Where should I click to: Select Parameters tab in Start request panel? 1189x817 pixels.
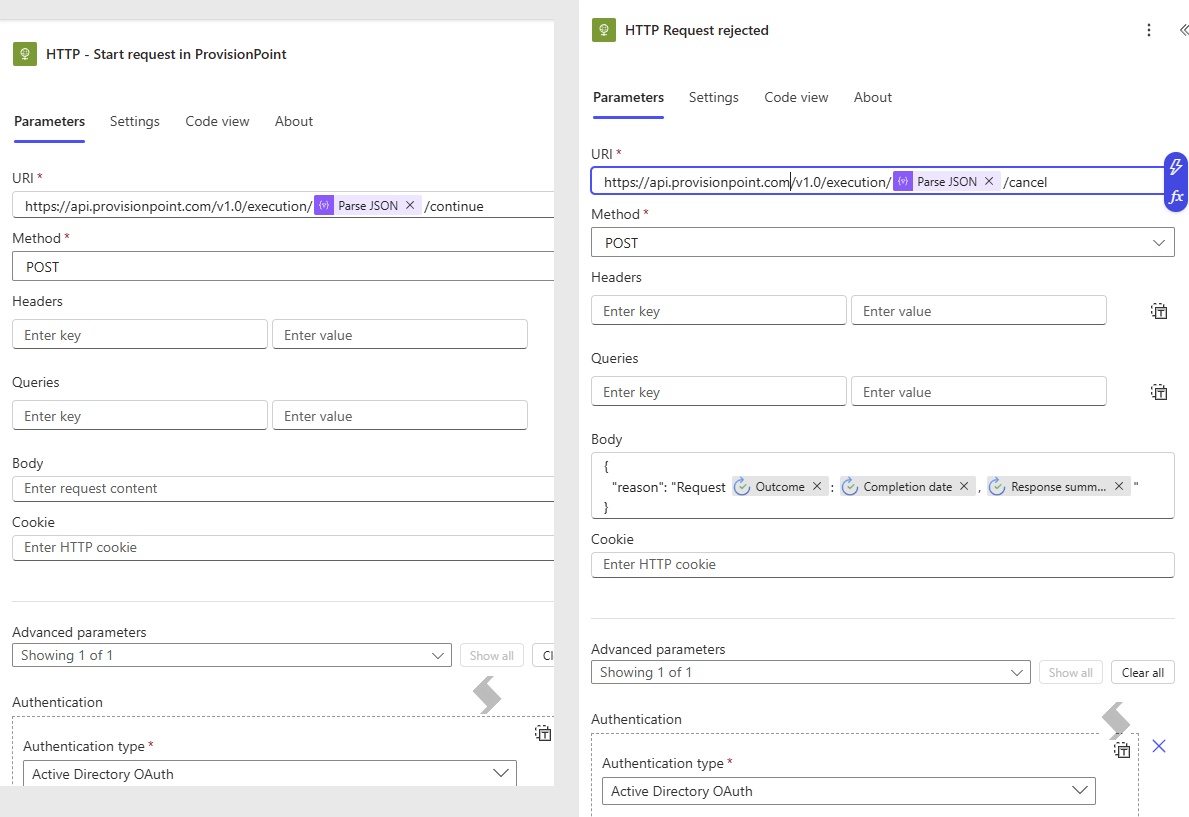[49, 121]
